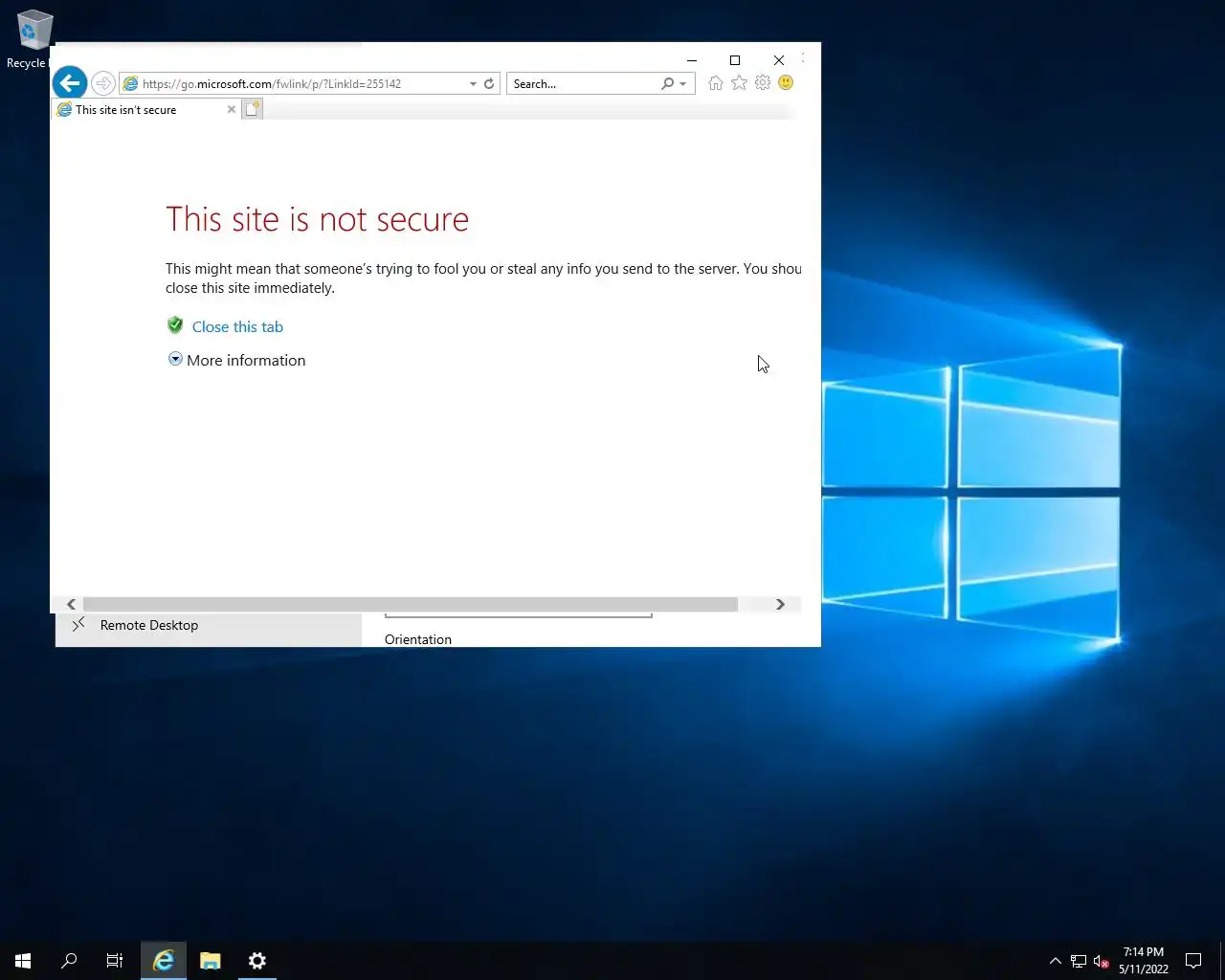Click the 'This site is not secure' heading
Image resolution: width=1225 pixels, height=980 pixels.
click(318, 220)
